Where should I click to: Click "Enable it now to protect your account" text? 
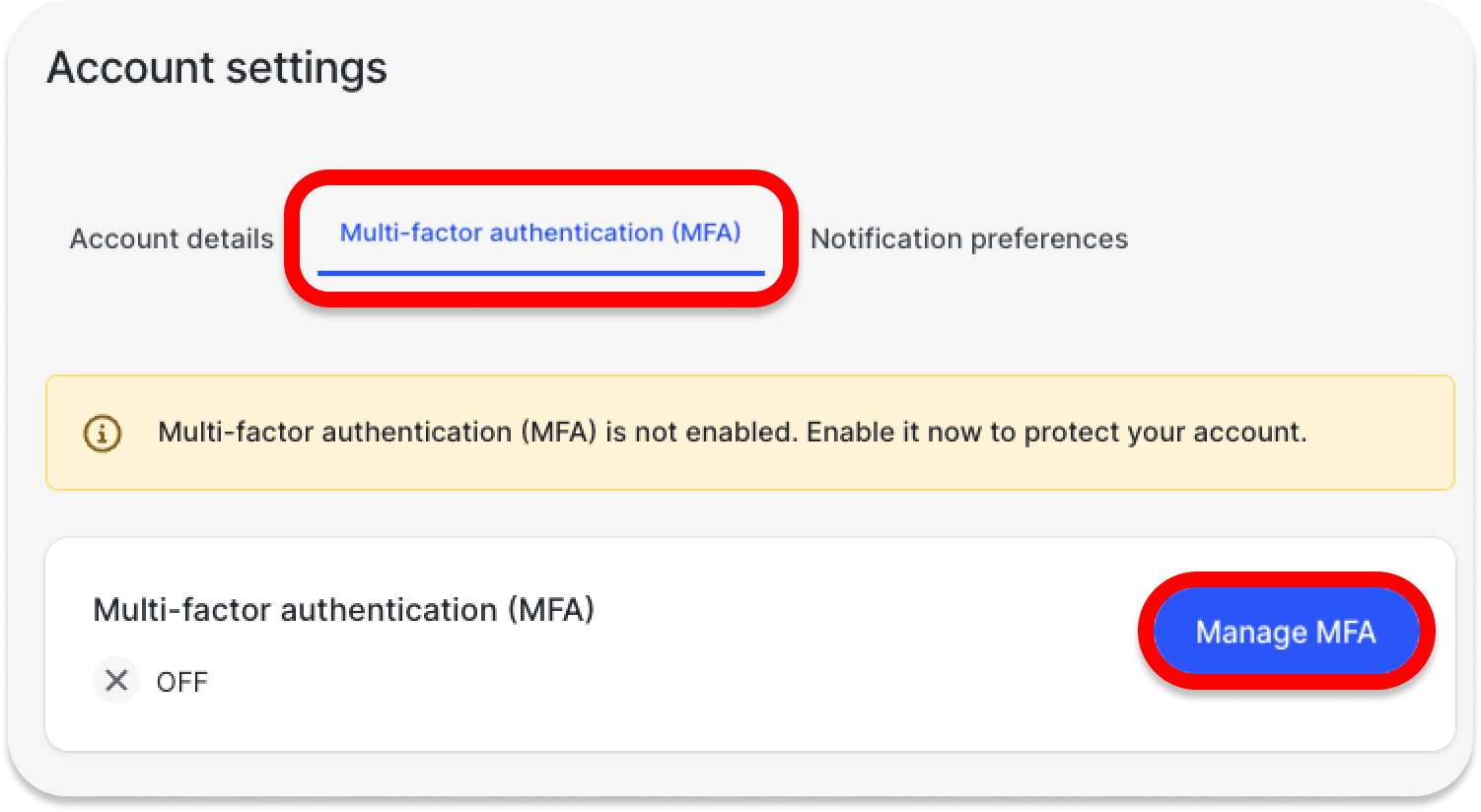(1056, 432)
